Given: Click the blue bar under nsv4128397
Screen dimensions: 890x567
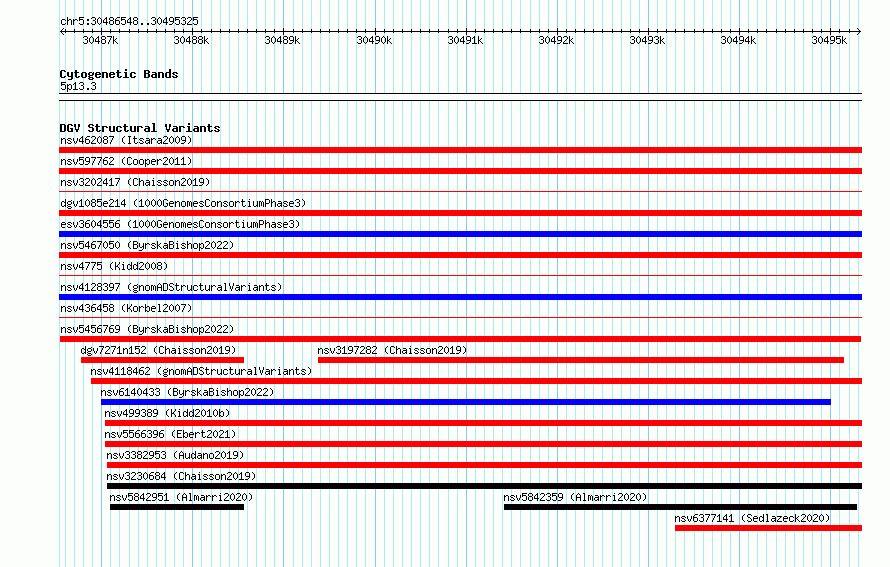Looking at the screenshot, I should (460, 297).
